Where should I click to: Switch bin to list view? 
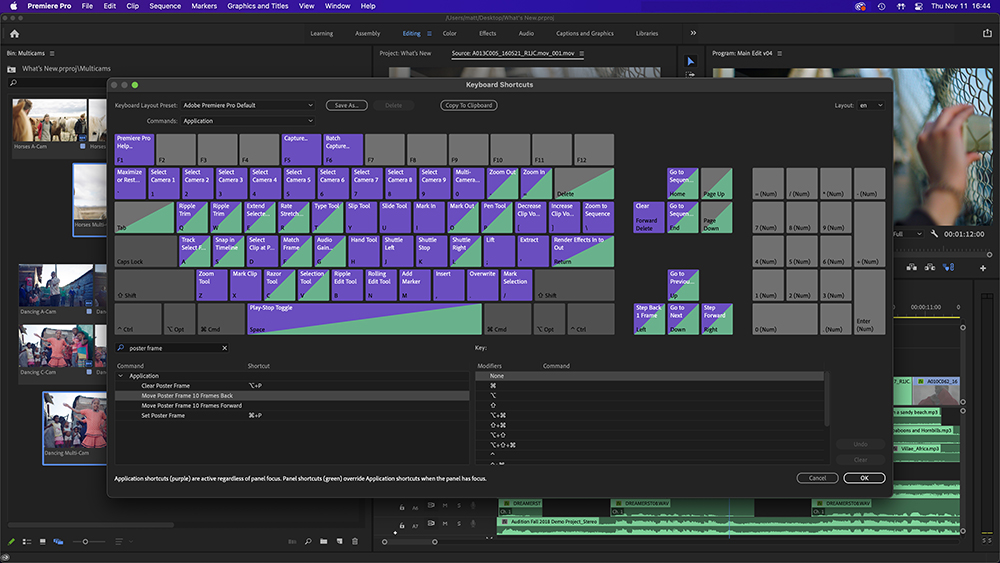click(x=27, y=541)
